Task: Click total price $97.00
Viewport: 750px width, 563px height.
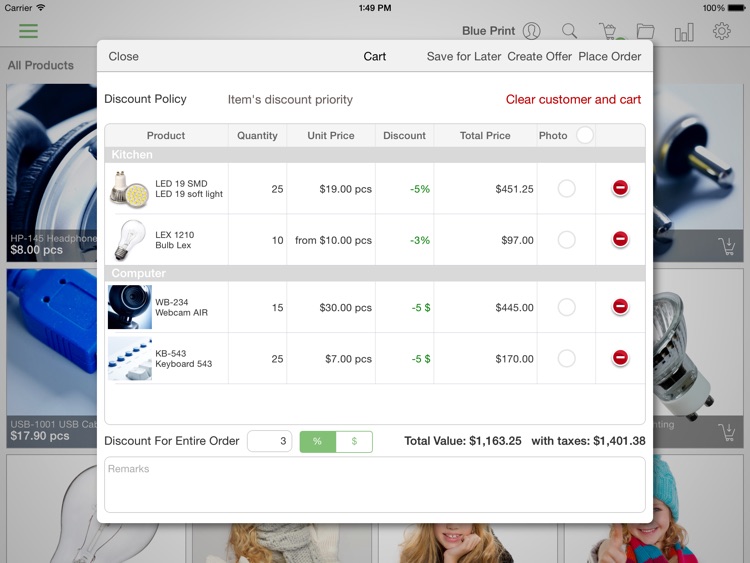Action: 517,240
